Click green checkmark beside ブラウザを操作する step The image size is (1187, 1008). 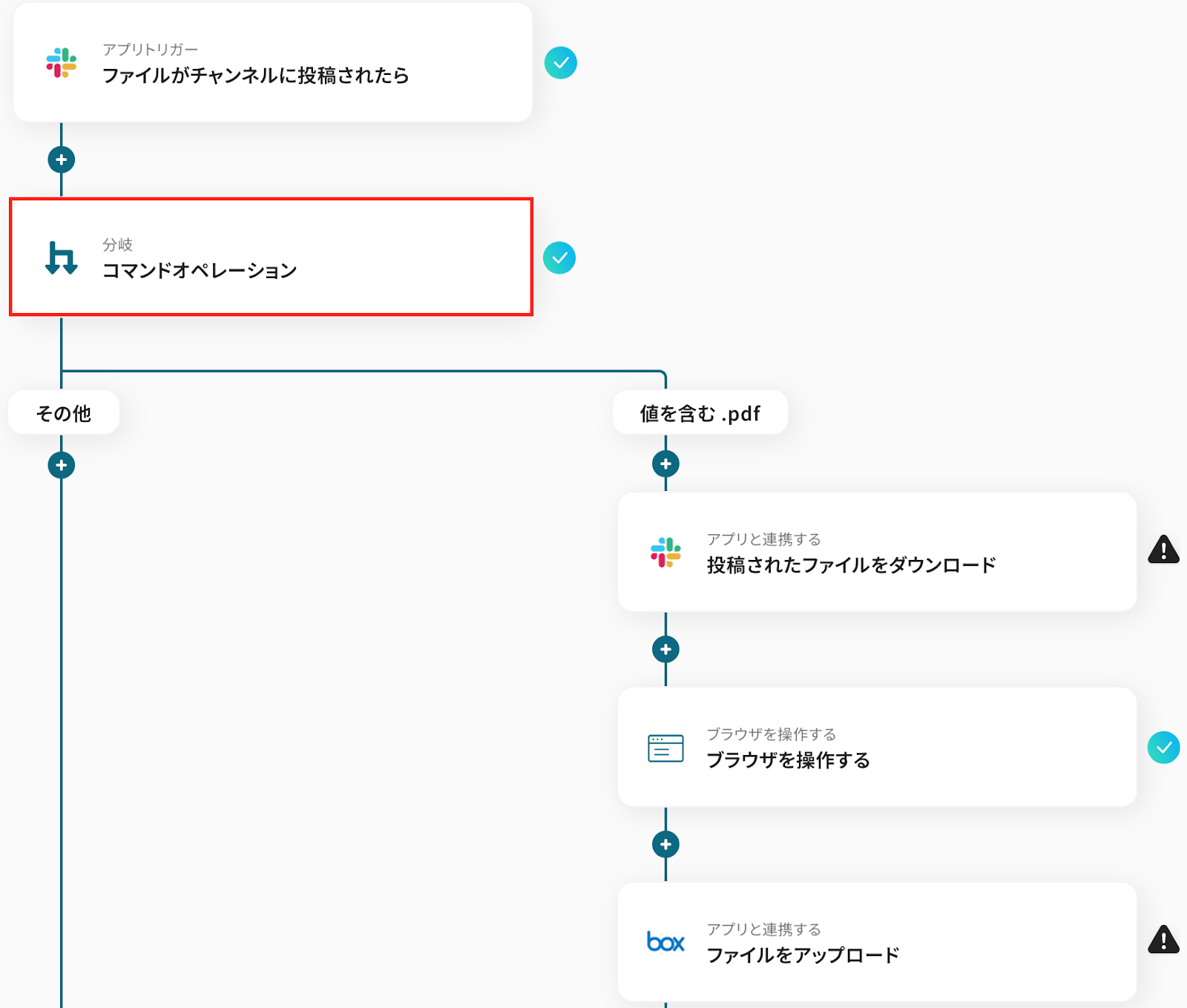(1163, 748)
